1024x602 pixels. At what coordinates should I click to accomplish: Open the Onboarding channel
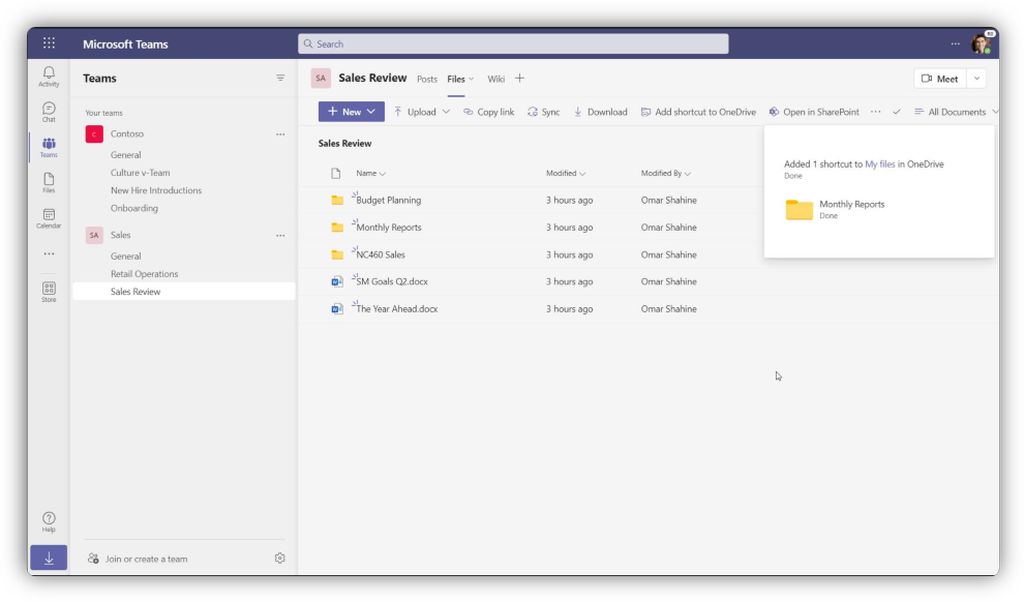click(134, 208)
